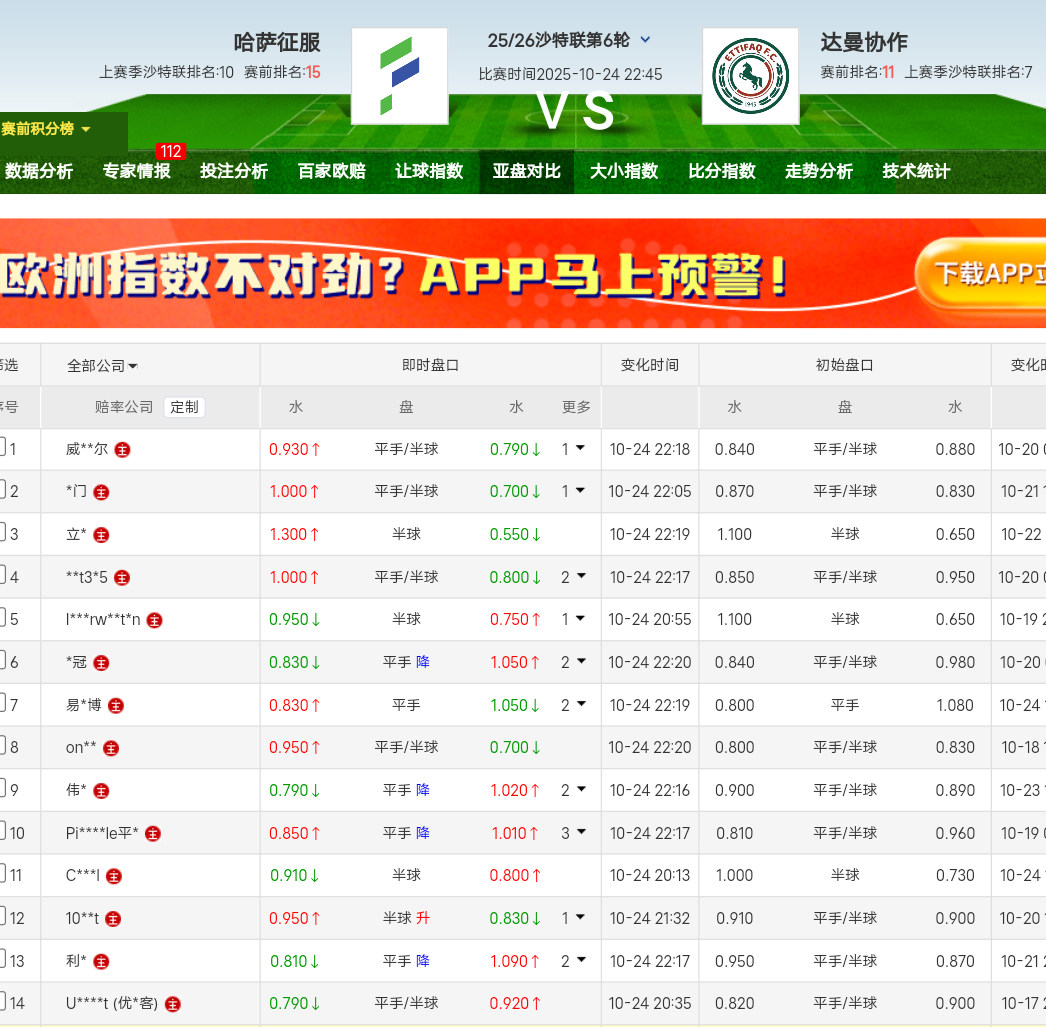The width and height of the screenshot is (1046, 1027).
Task: Open the 全部公司 company filter dropdown
Action: click(102, 366)
